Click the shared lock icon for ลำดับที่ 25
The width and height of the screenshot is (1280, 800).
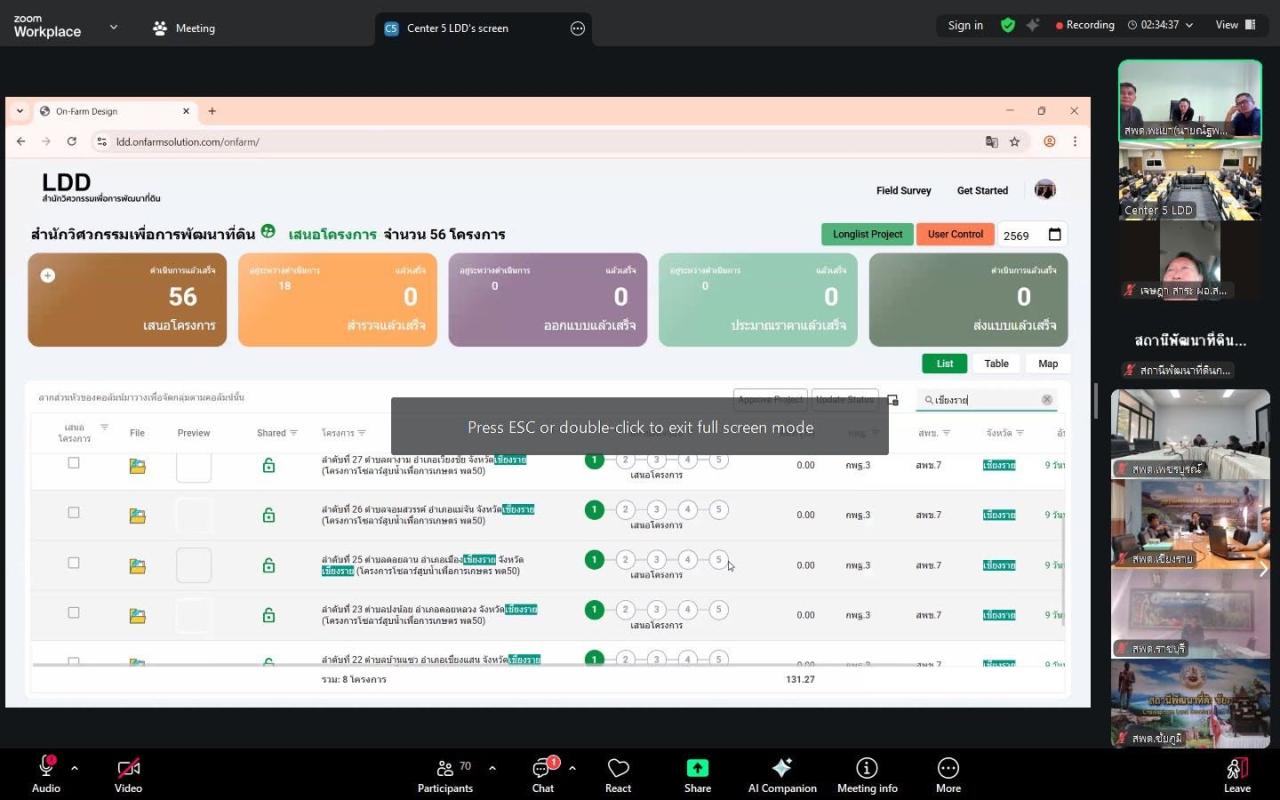[268, 565]
